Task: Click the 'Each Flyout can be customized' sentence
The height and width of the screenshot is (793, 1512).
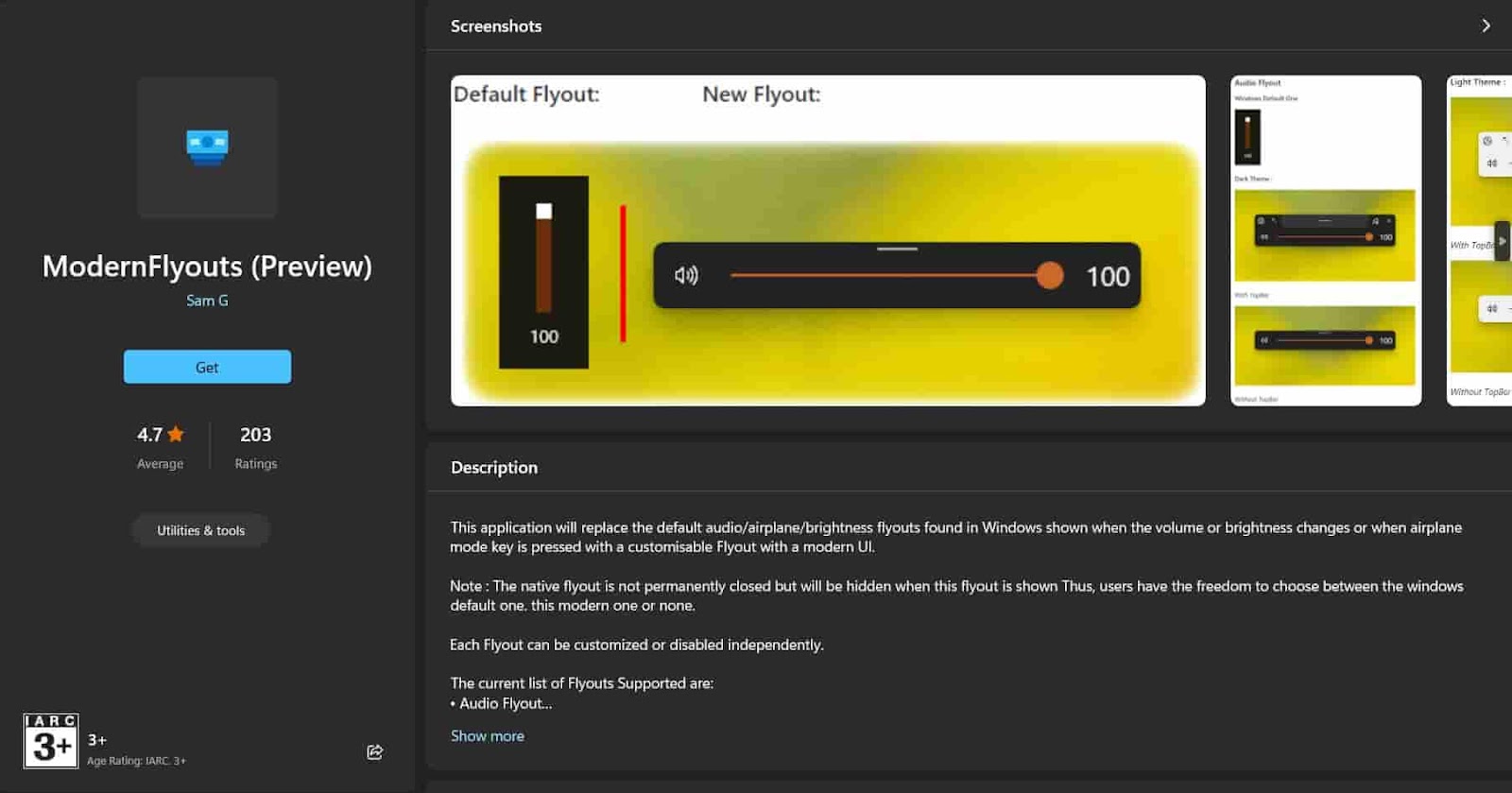Action: 637,645
